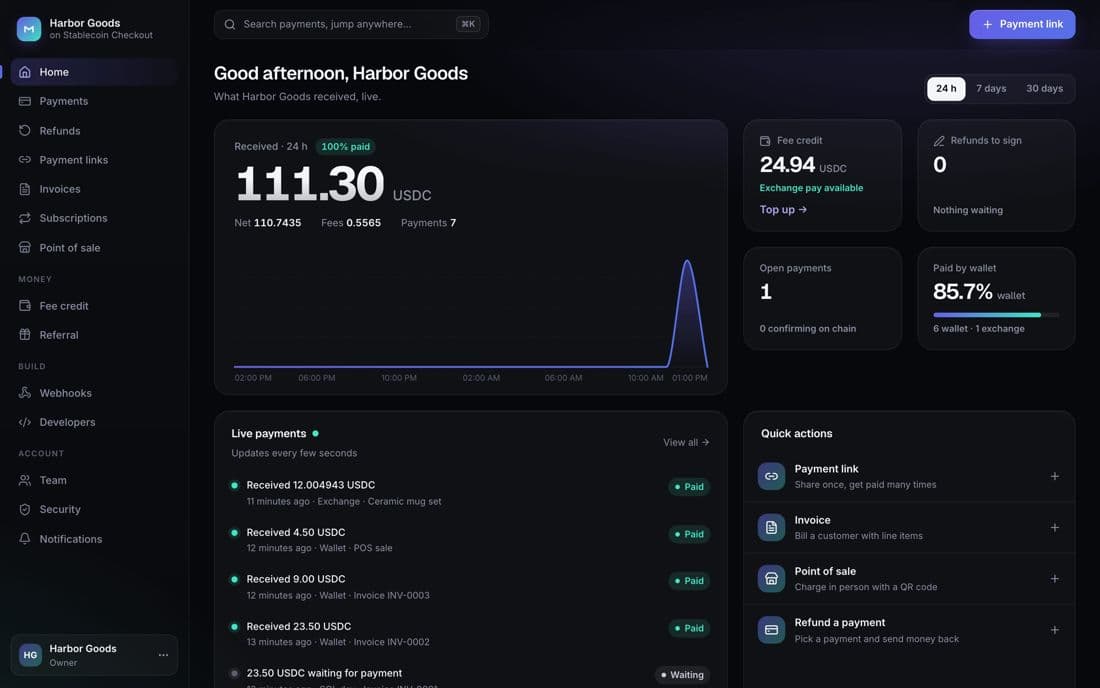Open the Received 12.004943 USDC payment
The image size is (1100, 688).
tap(471, 493)
